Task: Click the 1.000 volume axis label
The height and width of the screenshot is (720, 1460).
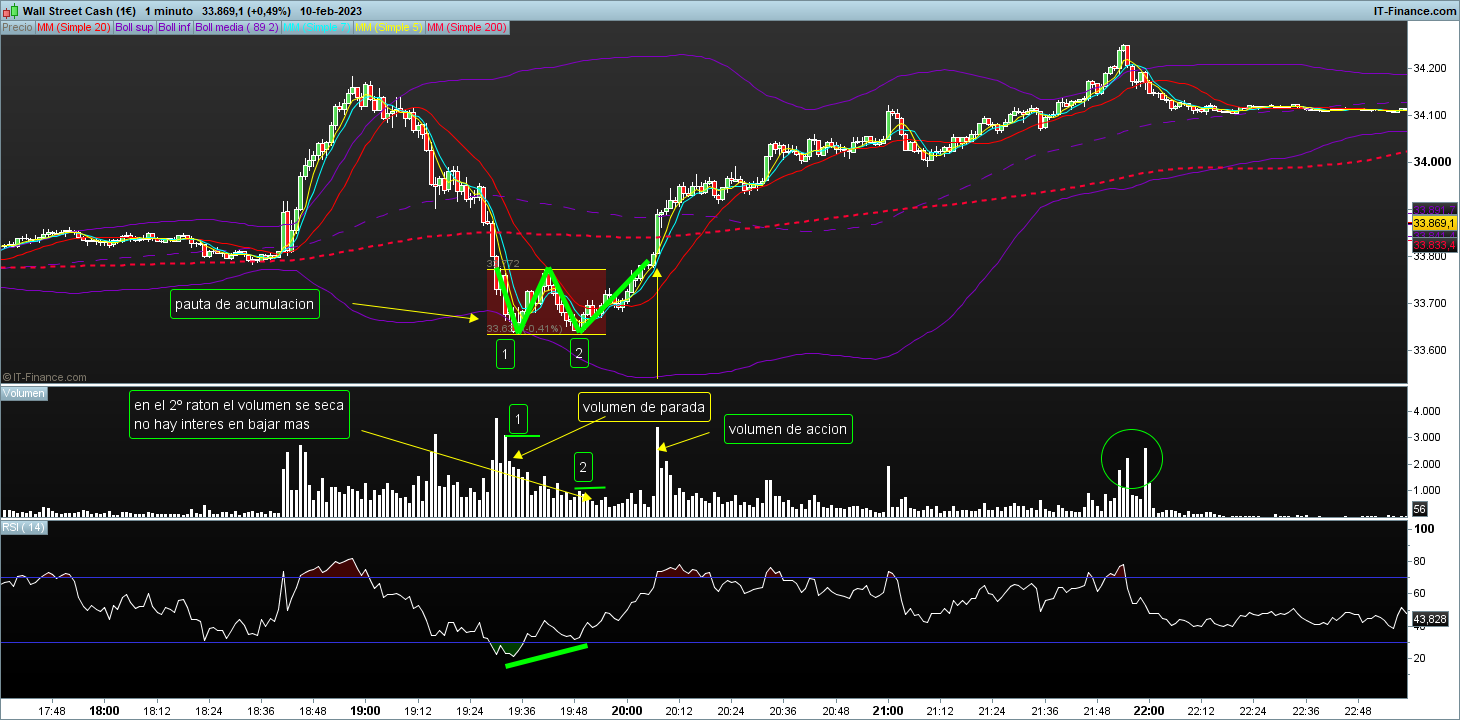Action: pos(1427,490)
